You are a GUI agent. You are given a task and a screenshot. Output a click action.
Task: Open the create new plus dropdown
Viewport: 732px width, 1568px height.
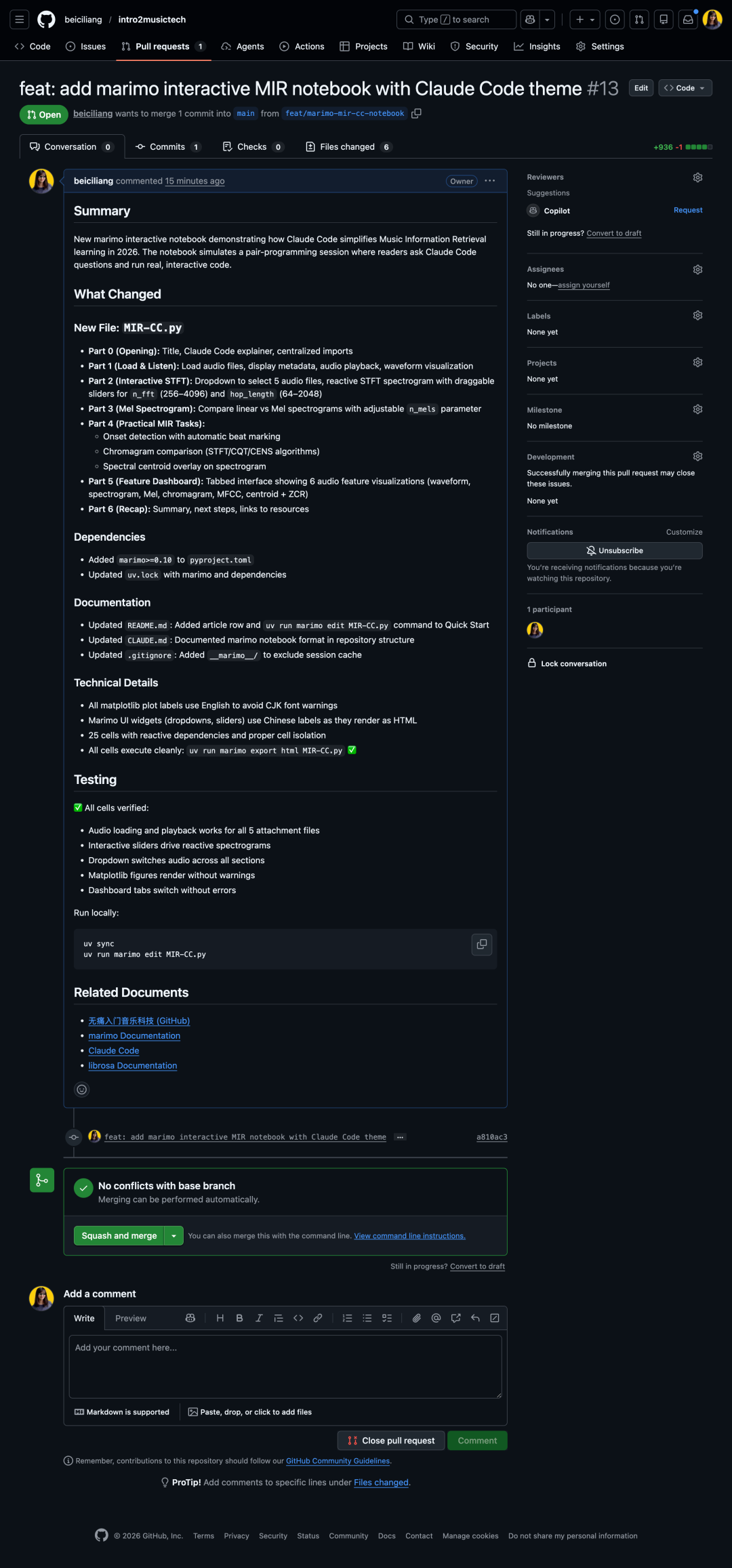tap(584, 20)
